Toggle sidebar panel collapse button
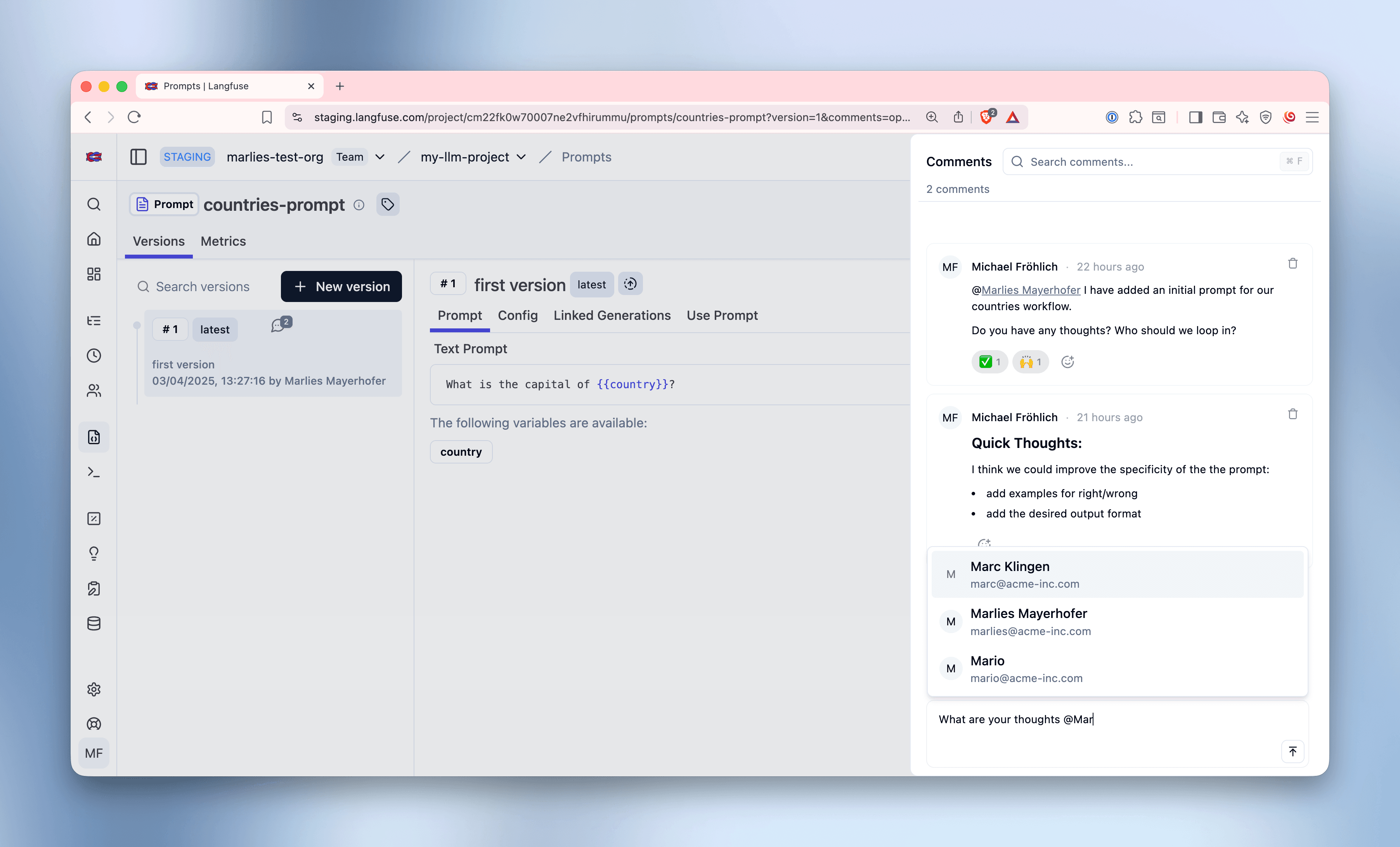Image resolution: width=1400 pixels, height=847 pixels. coord(138,157)
